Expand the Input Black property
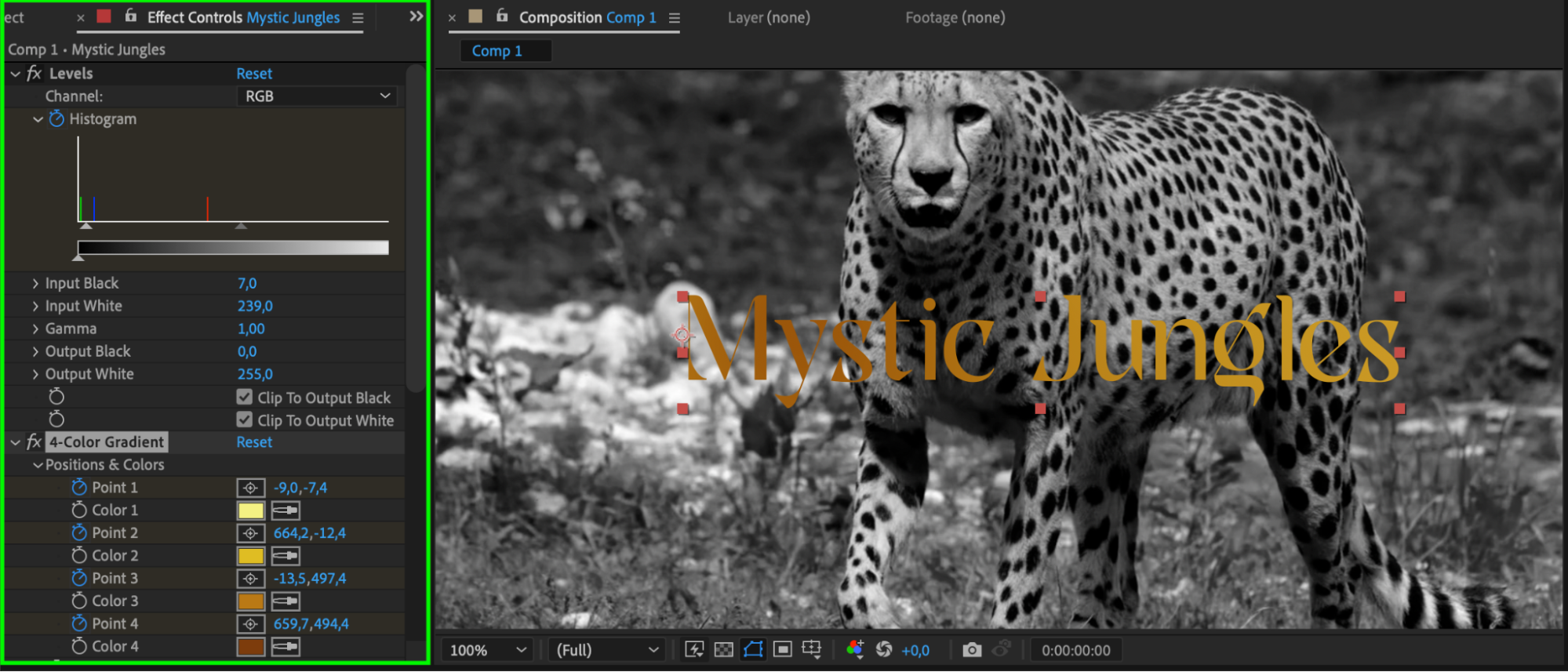This screenshot has height=672, width=1568. coord(35,283)
